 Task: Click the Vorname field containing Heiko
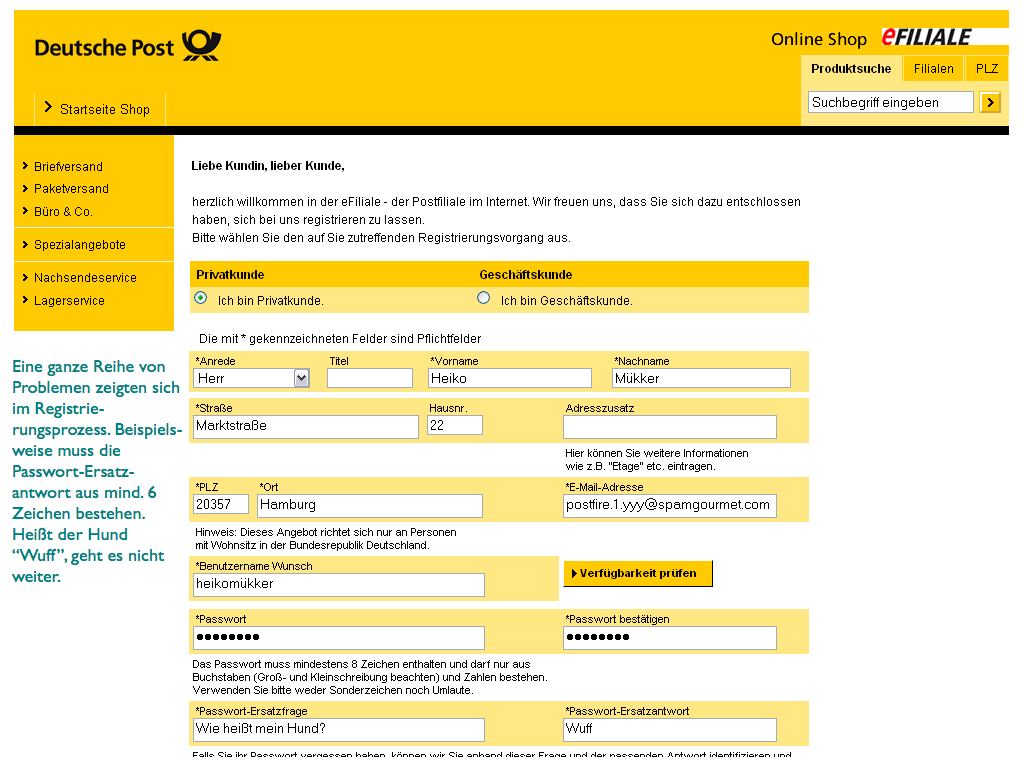(x=510, y=378)
